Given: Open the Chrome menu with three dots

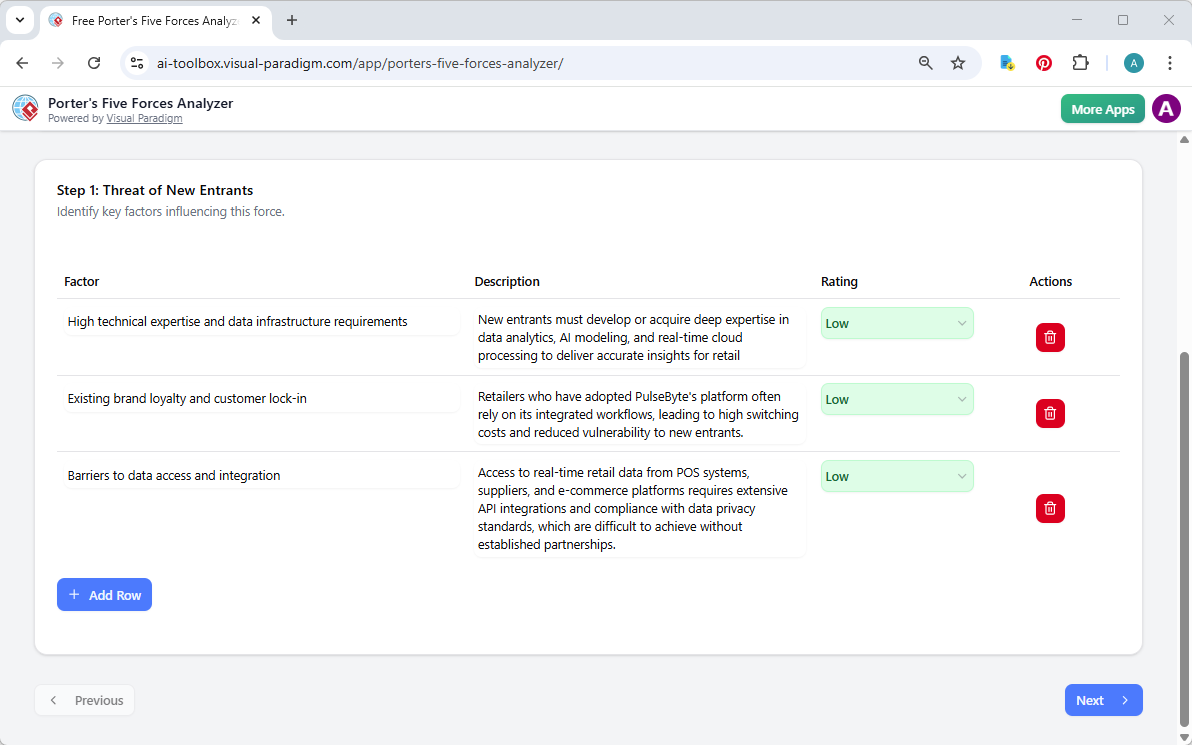Looking at the screenshot, I should coord(1170,62).
